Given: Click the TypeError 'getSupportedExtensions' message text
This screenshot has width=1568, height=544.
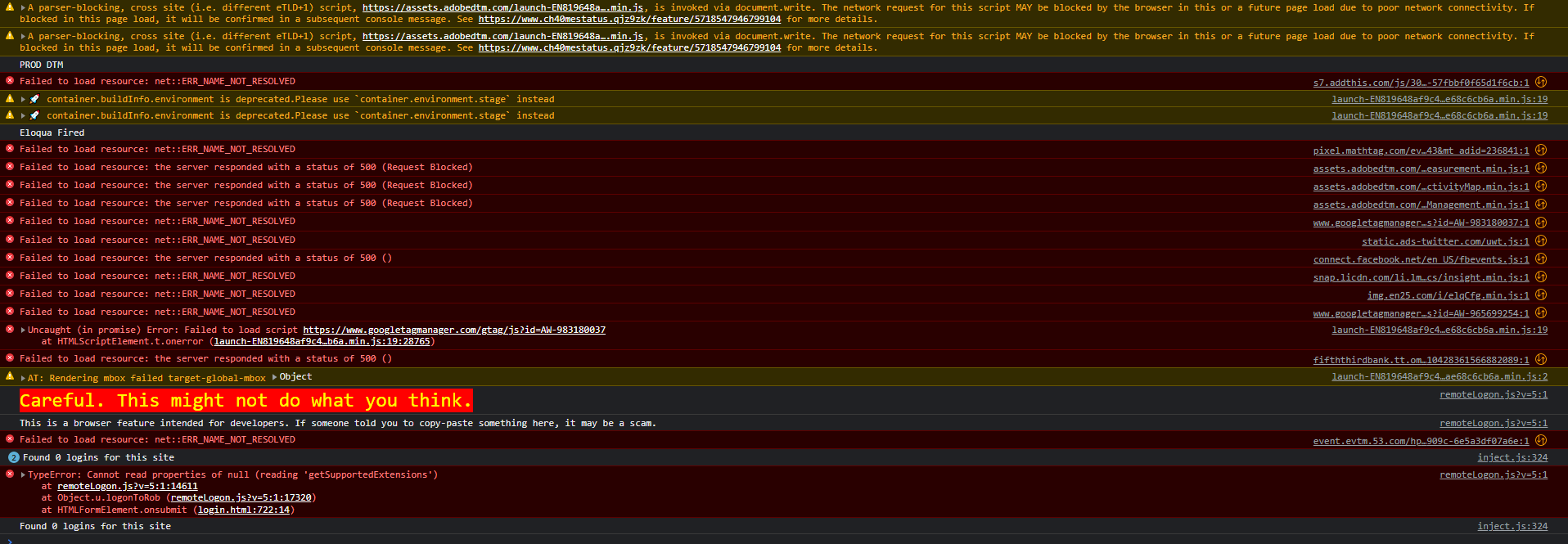Looking at the screenshot, I should click(233, 474).
